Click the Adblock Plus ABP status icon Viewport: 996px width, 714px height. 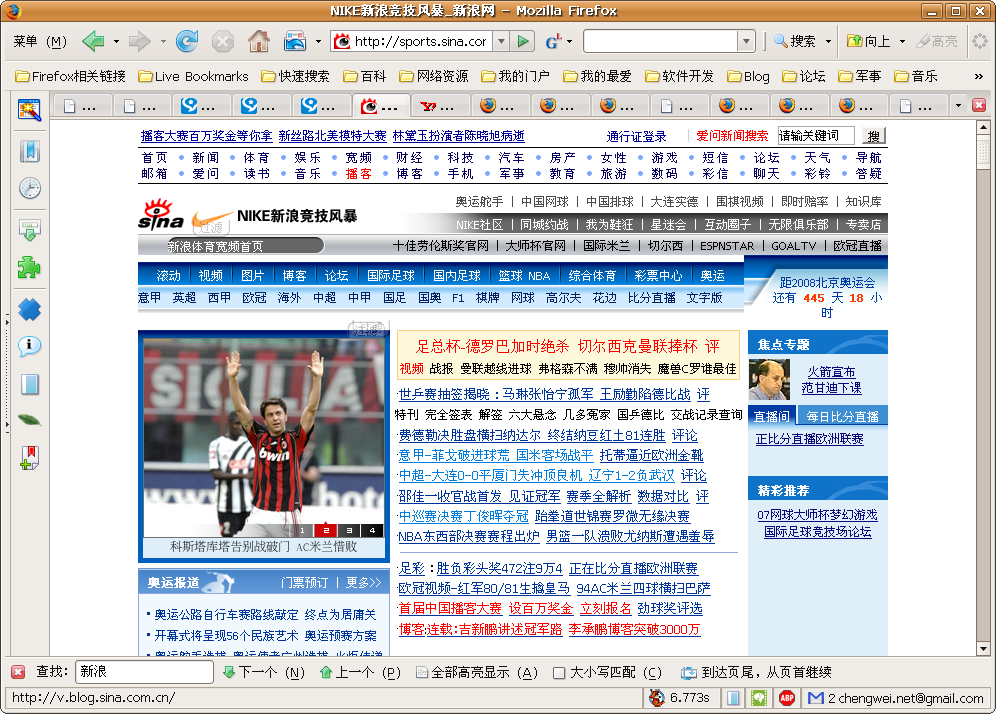[x=787, y=698]
